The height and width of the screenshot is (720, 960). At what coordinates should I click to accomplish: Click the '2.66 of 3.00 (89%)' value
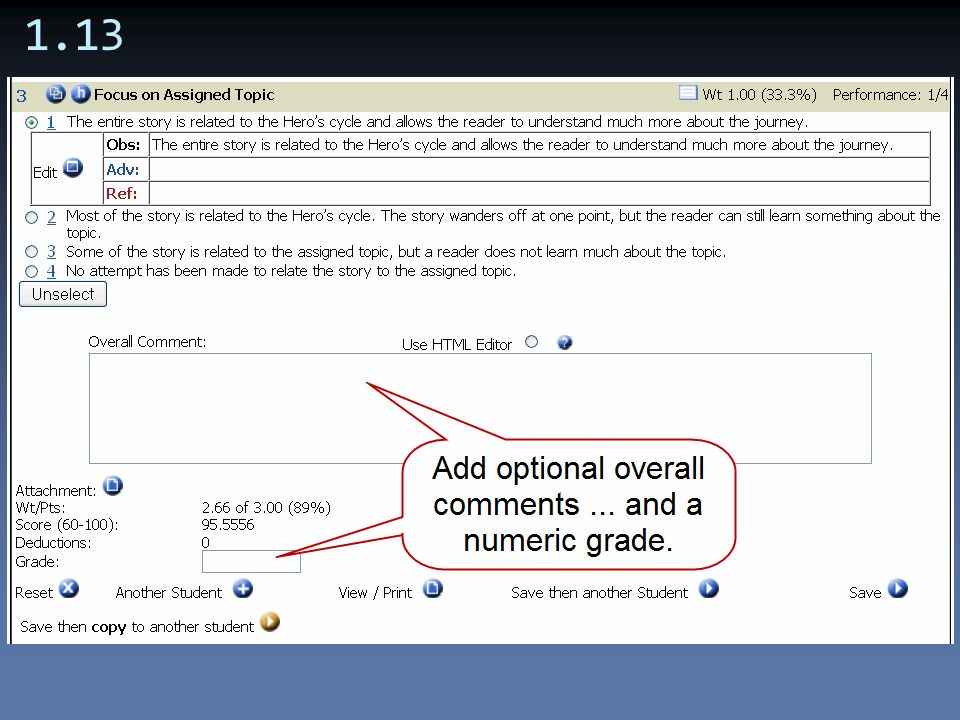[x=266, y=508]
